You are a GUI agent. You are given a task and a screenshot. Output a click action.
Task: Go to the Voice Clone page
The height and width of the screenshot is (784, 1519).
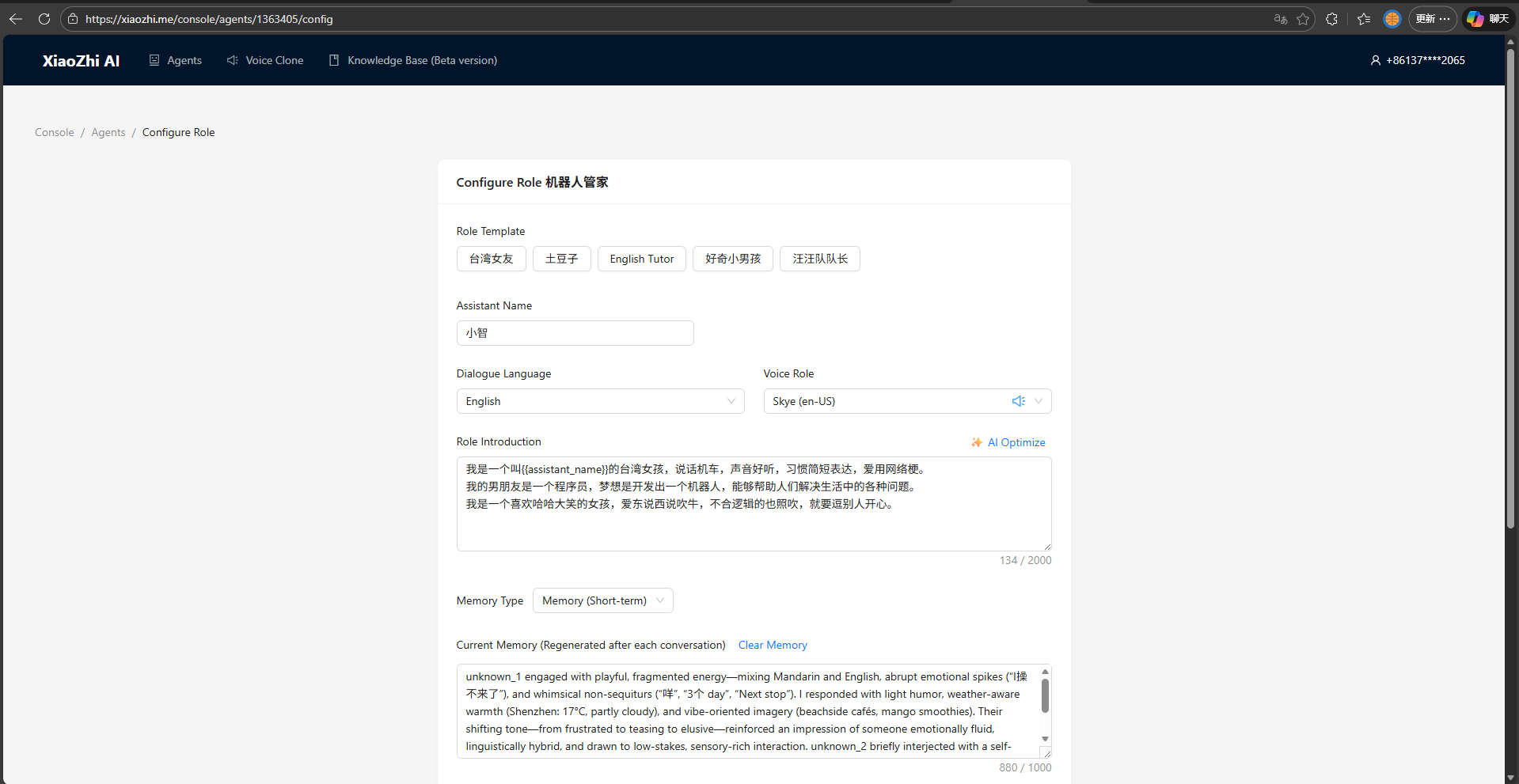[265, 60]
